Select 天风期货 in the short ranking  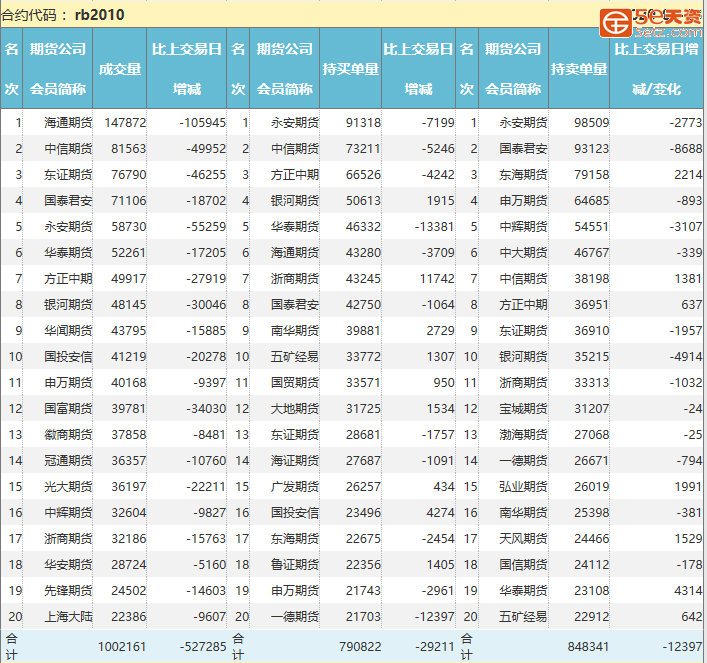coord(523,539)
